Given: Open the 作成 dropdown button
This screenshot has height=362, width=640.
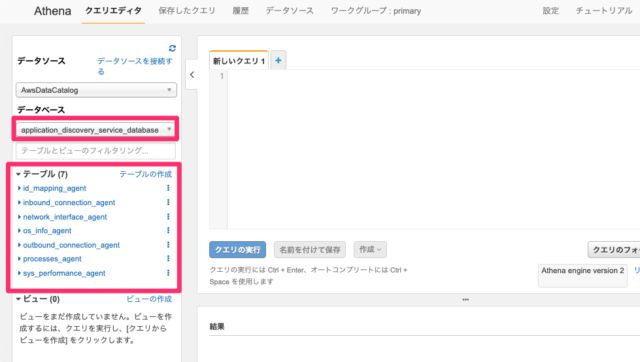Looking at the screenshot, I should tap(370, 249).
